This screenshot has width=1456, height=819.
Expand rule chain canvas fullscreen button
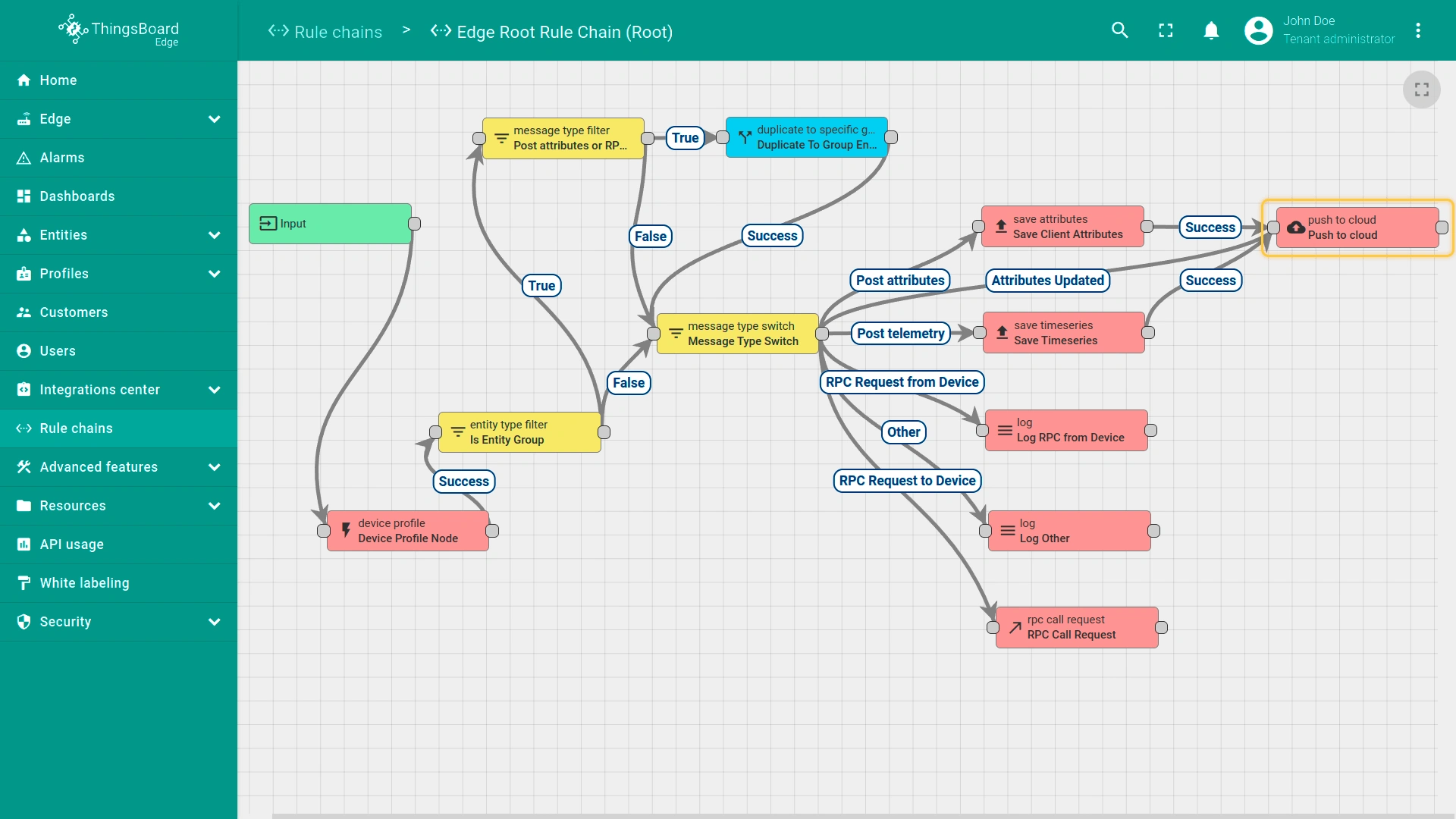(x=1421, y=89)
